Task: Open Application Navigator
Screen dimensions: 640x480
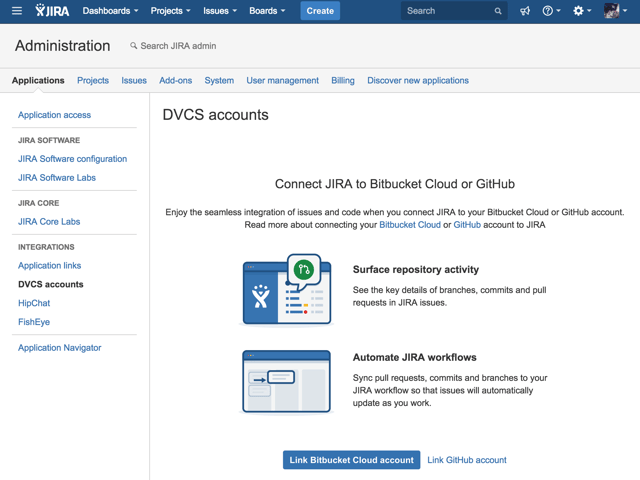Action: point(60,348)
